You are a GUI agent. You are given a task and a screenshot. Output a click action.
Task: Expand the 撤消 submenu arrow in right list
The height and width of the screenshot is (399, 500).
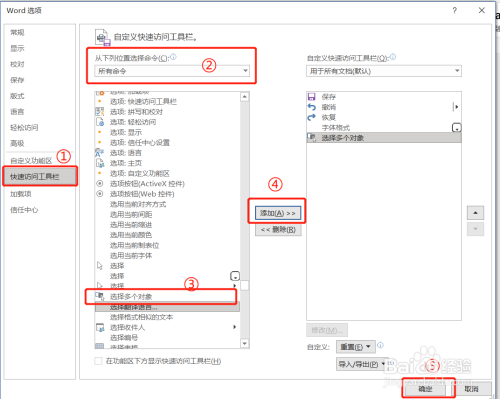[456, 107]
